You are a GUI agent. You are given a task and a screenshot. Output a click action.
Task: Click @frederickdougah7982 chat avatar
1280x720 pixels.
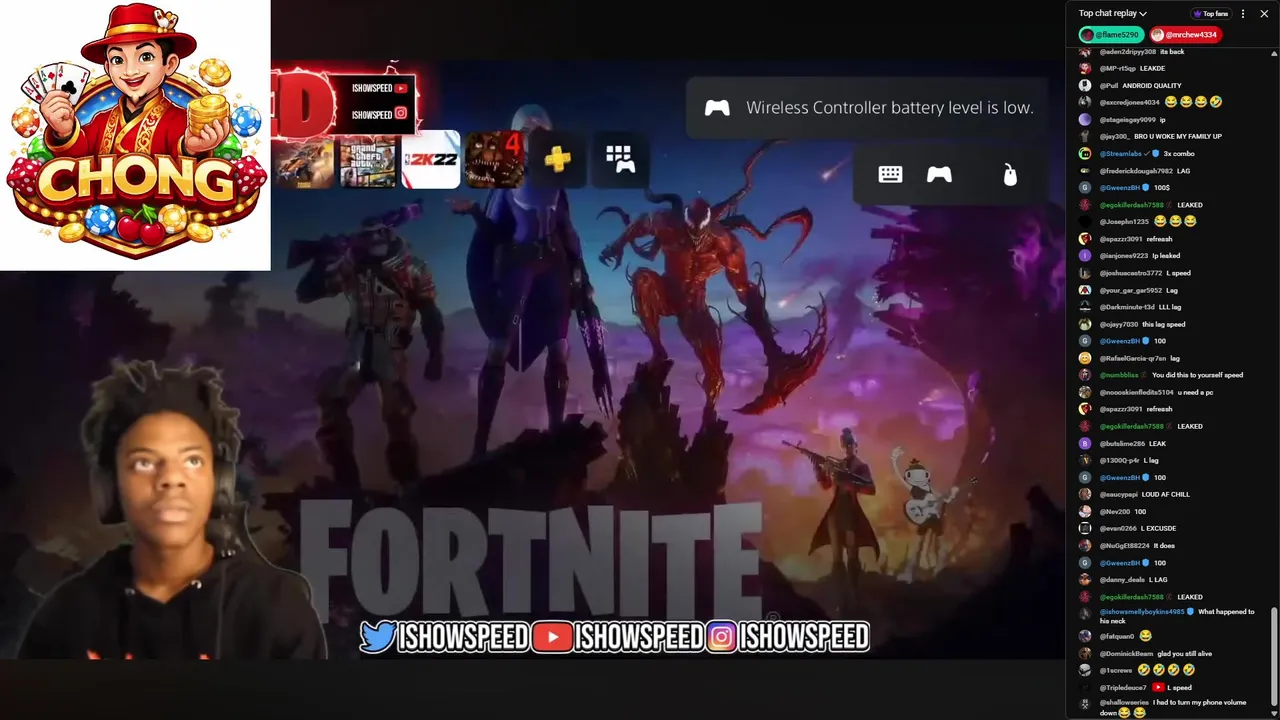coord(1085,171)
